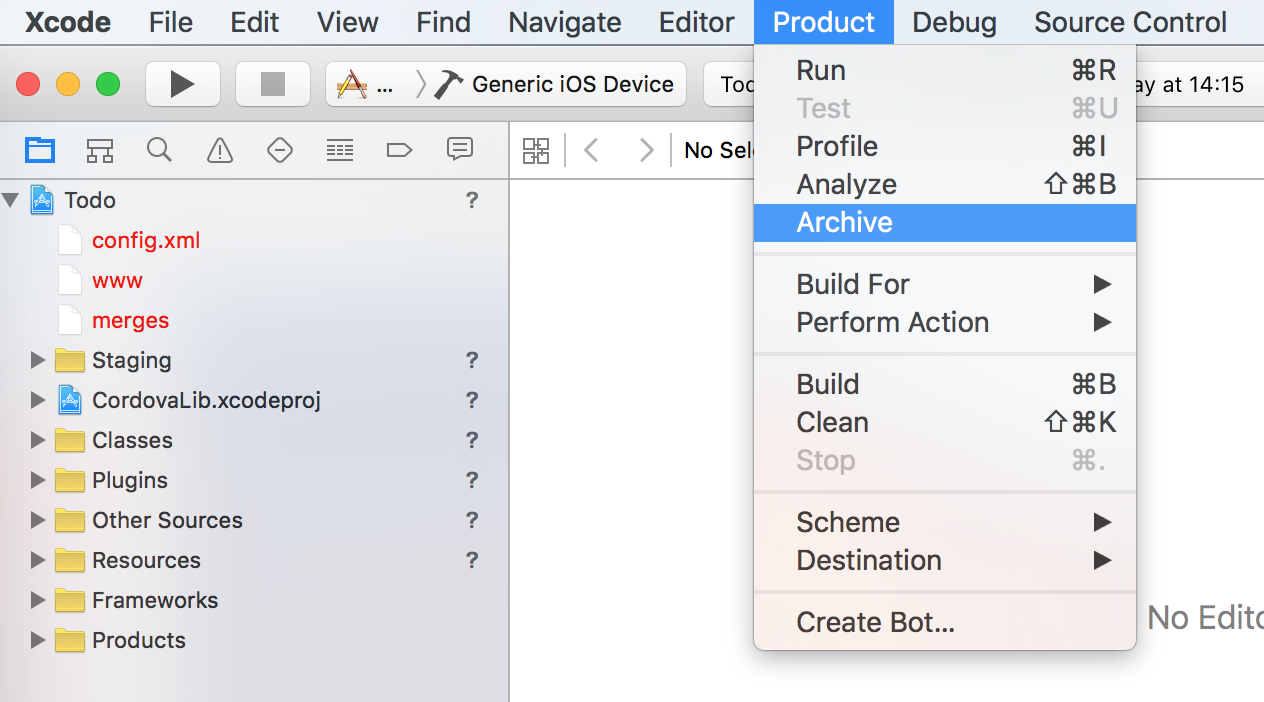Click the Products folder icon
The height and width of the screenshot is (702, 1264).
click(x=70, y=640)
